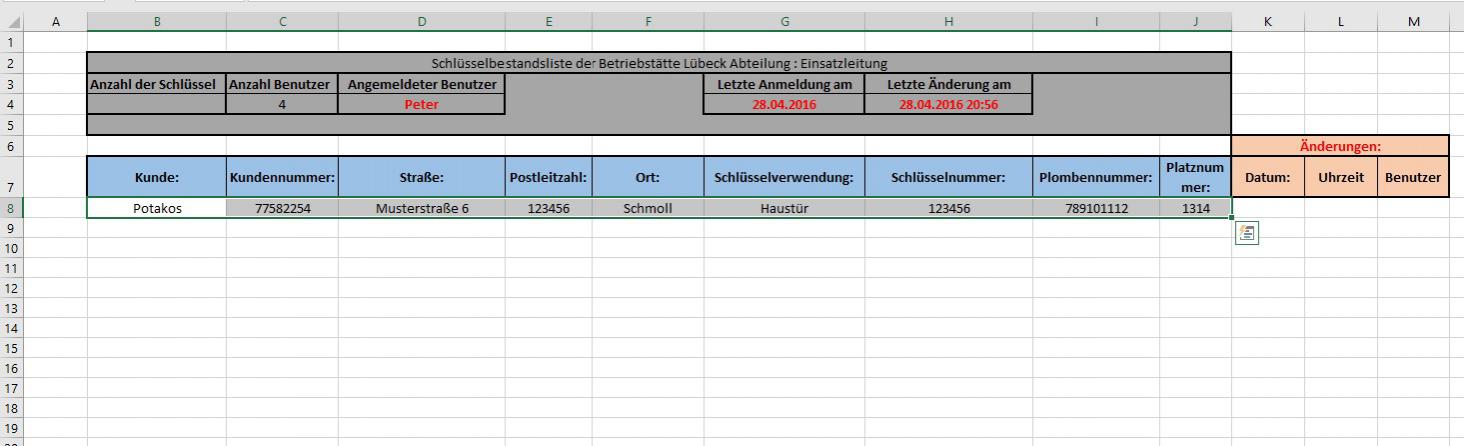Select the Potakos customer cell
1464x446 pixels.
tap(157, 208)
